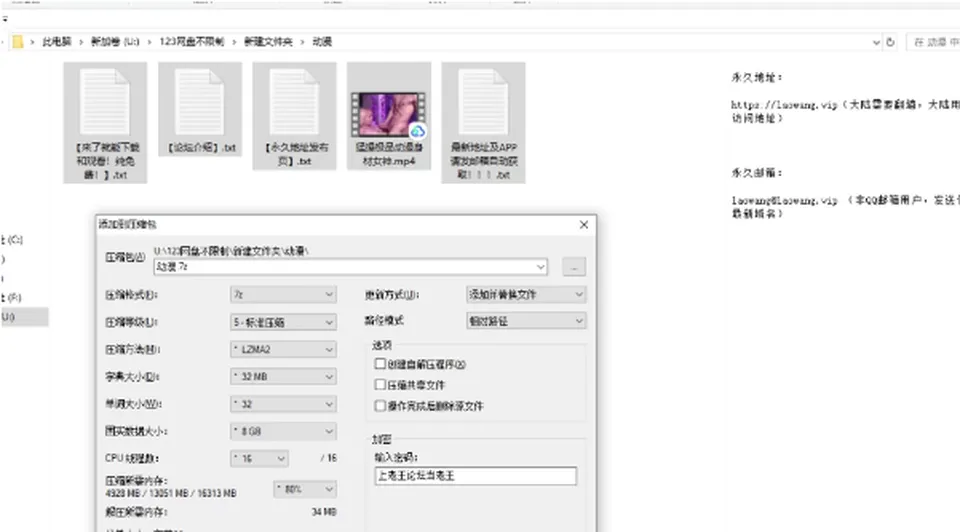This screenshot has width=960, height=532.
Task: Select the (C:) drive in the navigation pane
Action: pos(12,239)
